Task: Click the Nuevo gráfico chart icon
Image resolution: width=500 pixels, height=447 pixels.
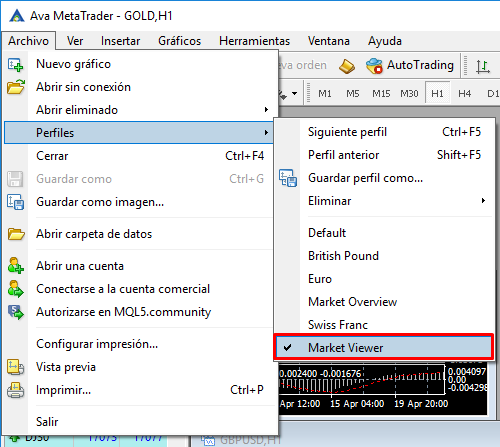Action: [15, 64]
